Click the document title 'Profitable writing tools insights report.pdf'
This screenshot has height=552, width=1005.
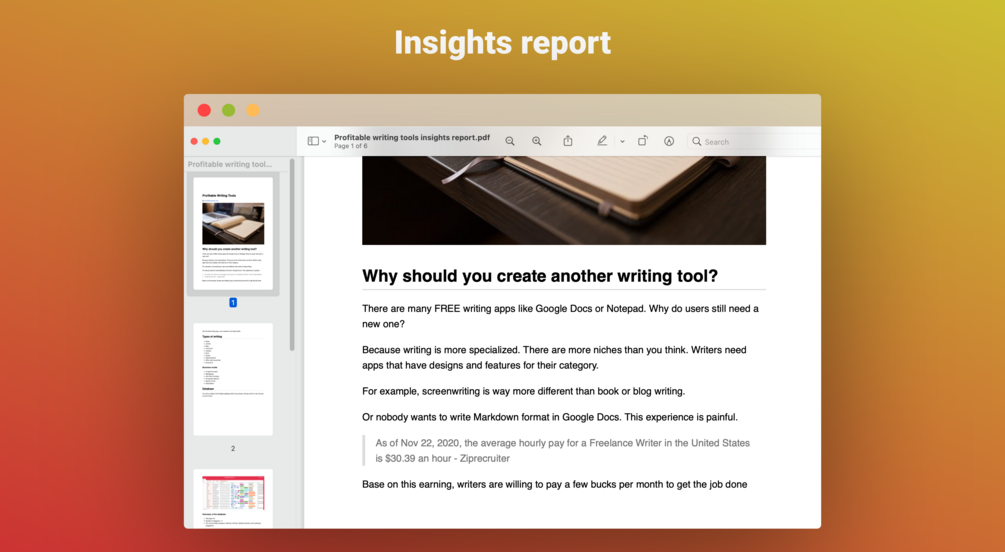pyautogui.click(x=412, y=137)
